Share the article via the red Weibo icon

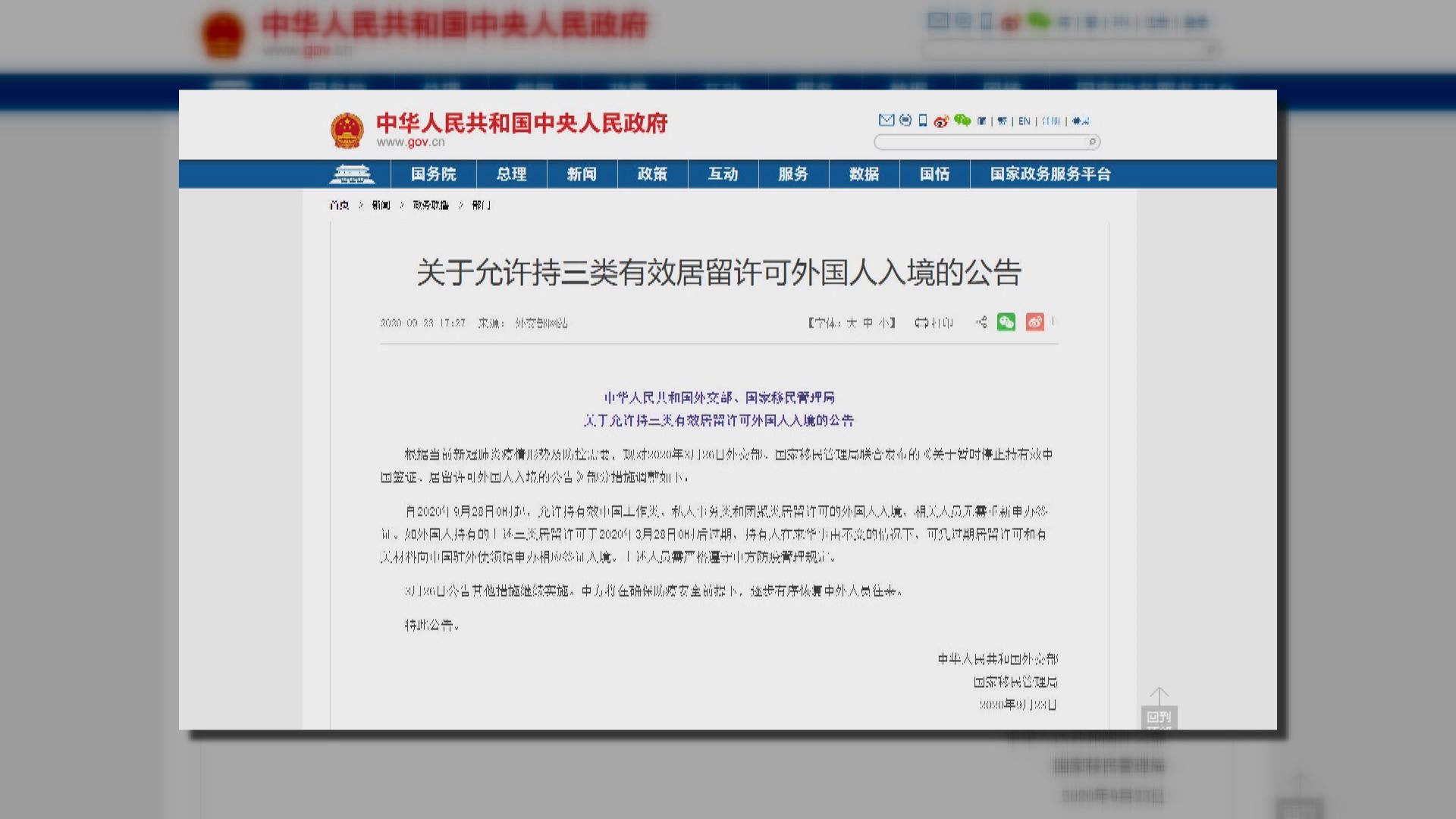[x=1035, y=322]
